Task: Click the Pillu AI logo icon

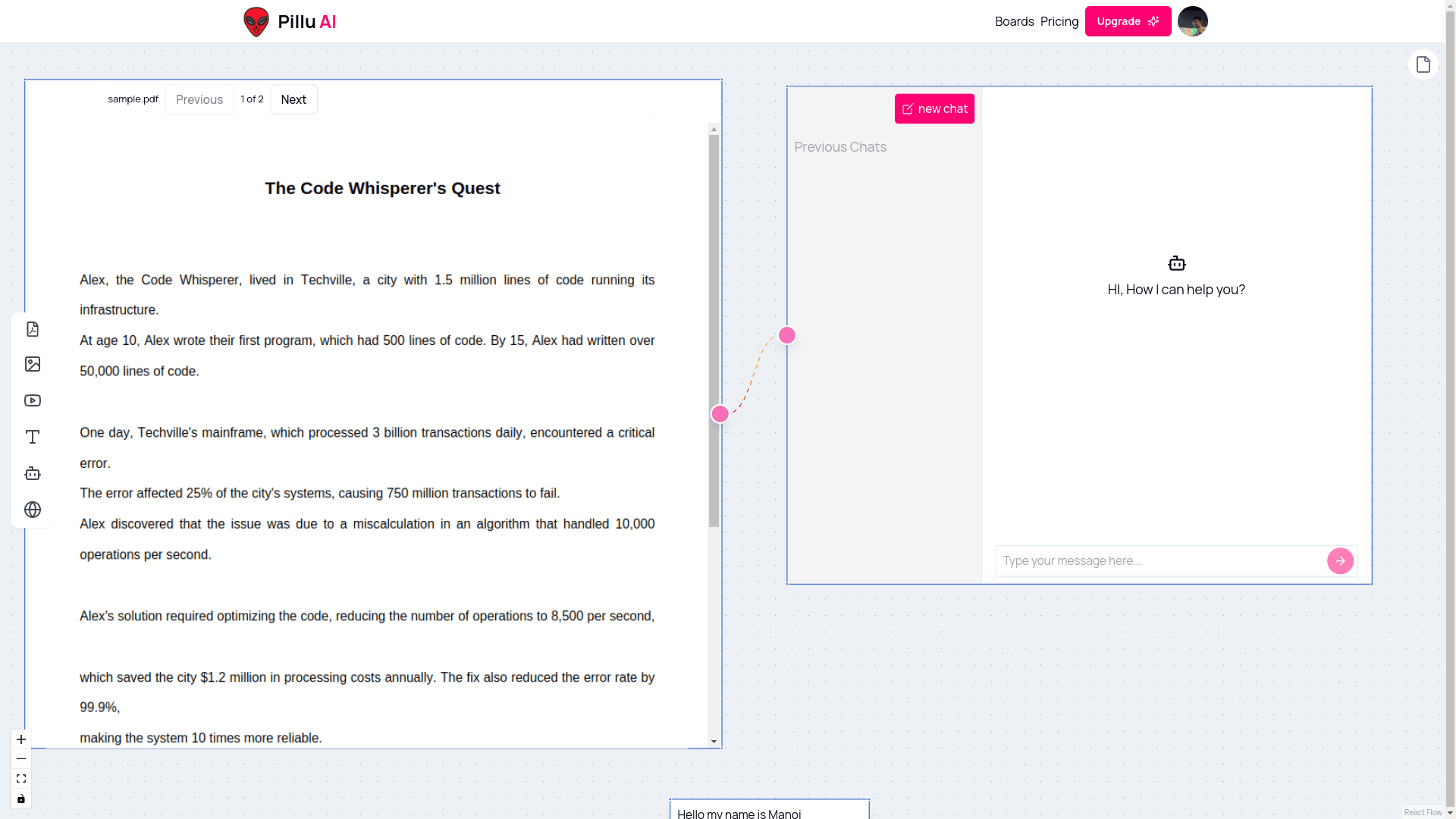Action: (256, 22)
